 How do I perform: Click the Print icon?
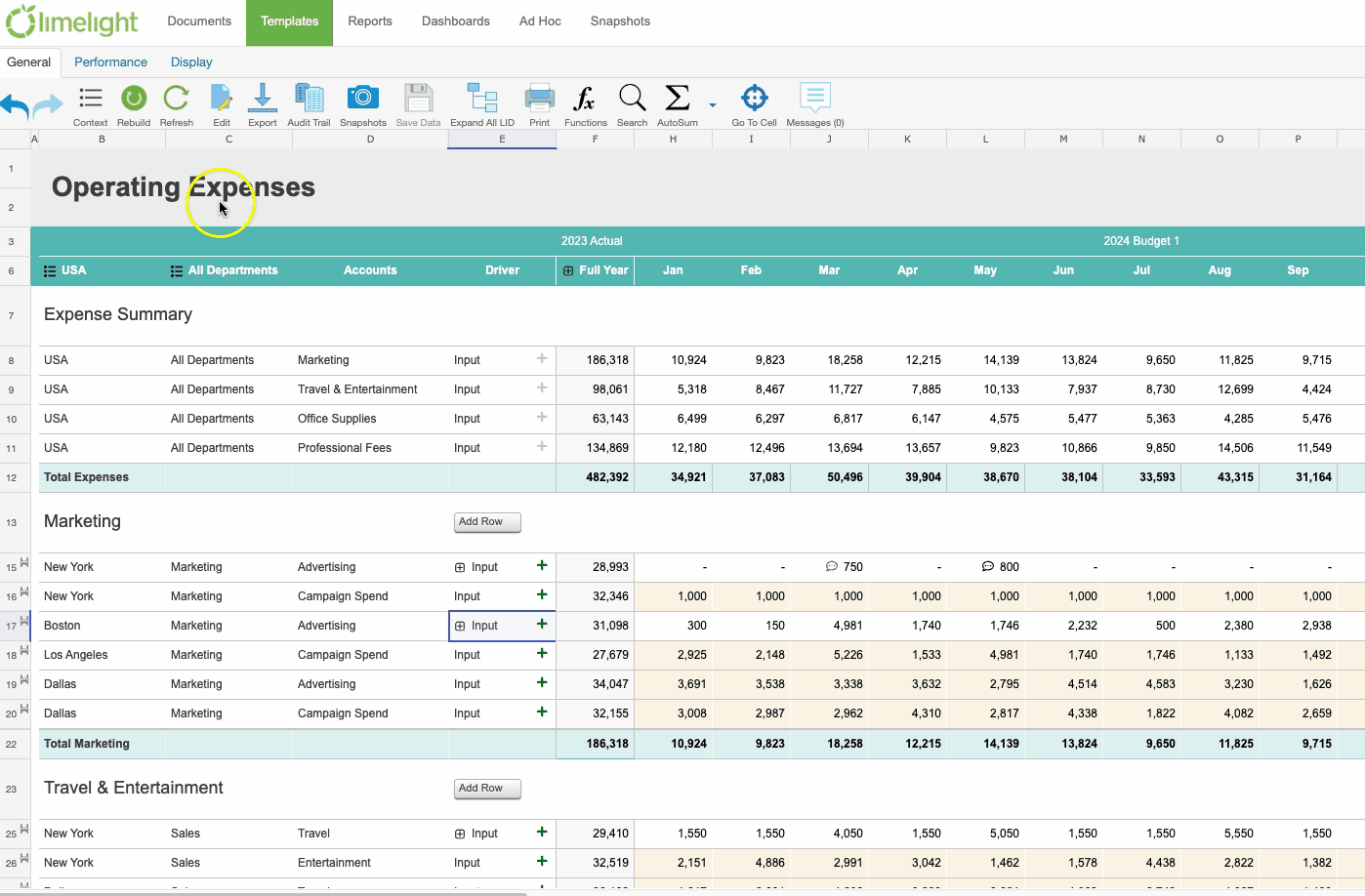[539, 99]
